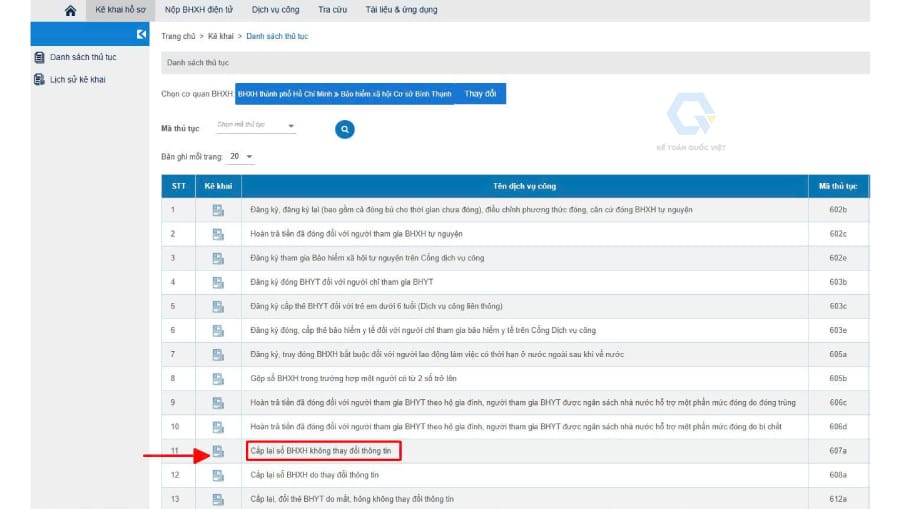The image size is (900, 509).
Task: Click 'Đăng ký, truy đóng BHXH bắt buộc' row text
Action: tap(437, 355)
